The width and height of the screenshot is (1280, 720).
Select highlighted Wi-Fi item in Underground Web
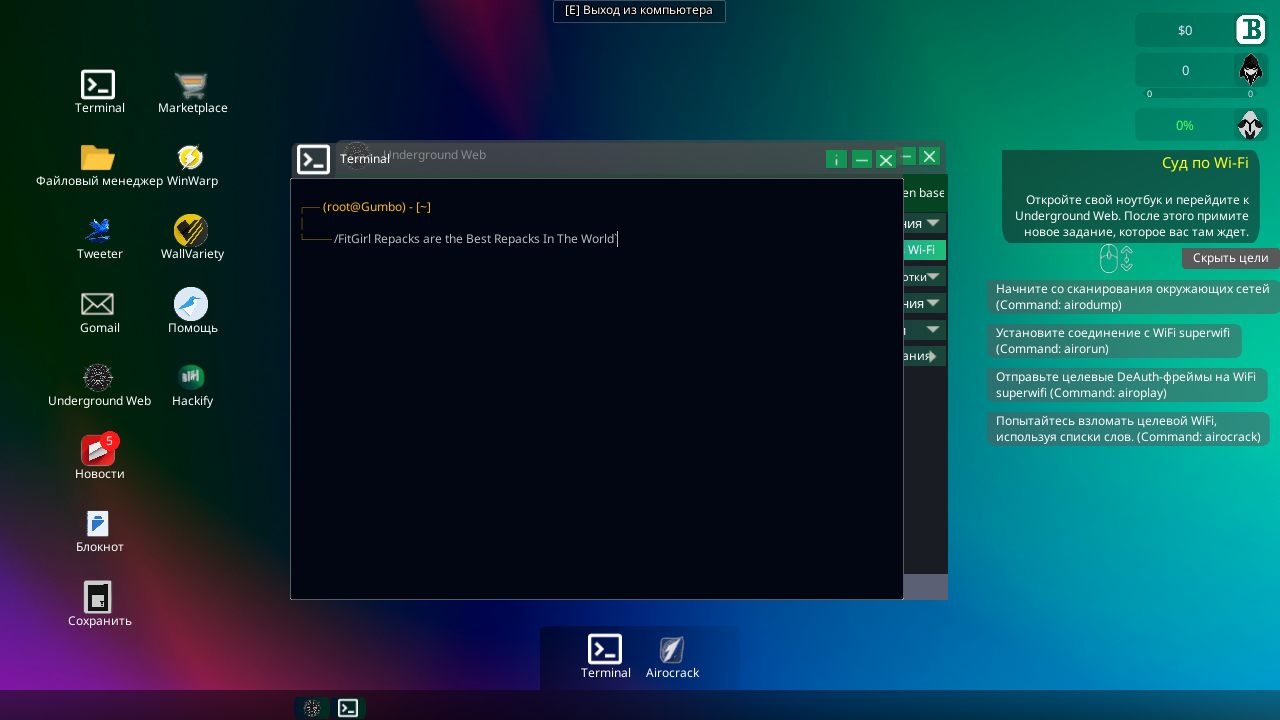pyautogui.click(x=923, y=250)
